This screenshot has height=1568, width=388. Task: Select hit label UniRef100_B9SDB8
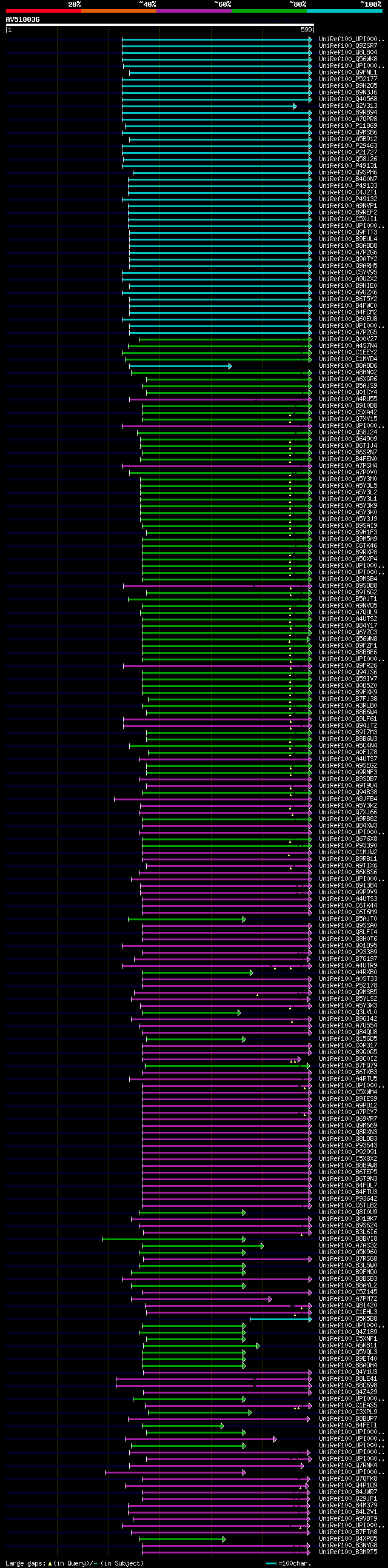pyautogui.click(x=348, y=585)
